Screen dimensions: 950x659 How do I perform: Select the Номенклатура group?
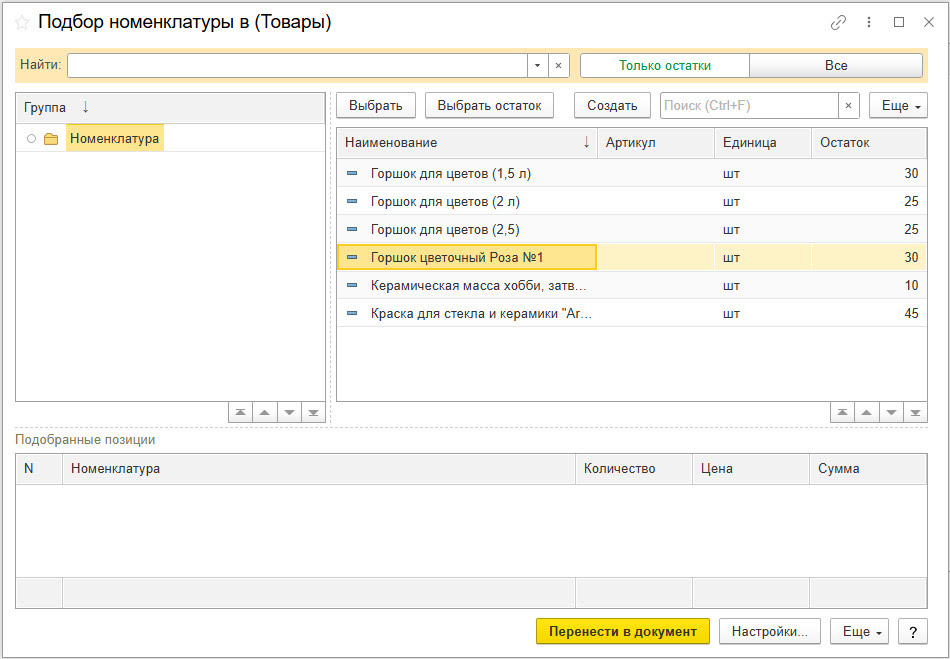click(x=115, y=139)
